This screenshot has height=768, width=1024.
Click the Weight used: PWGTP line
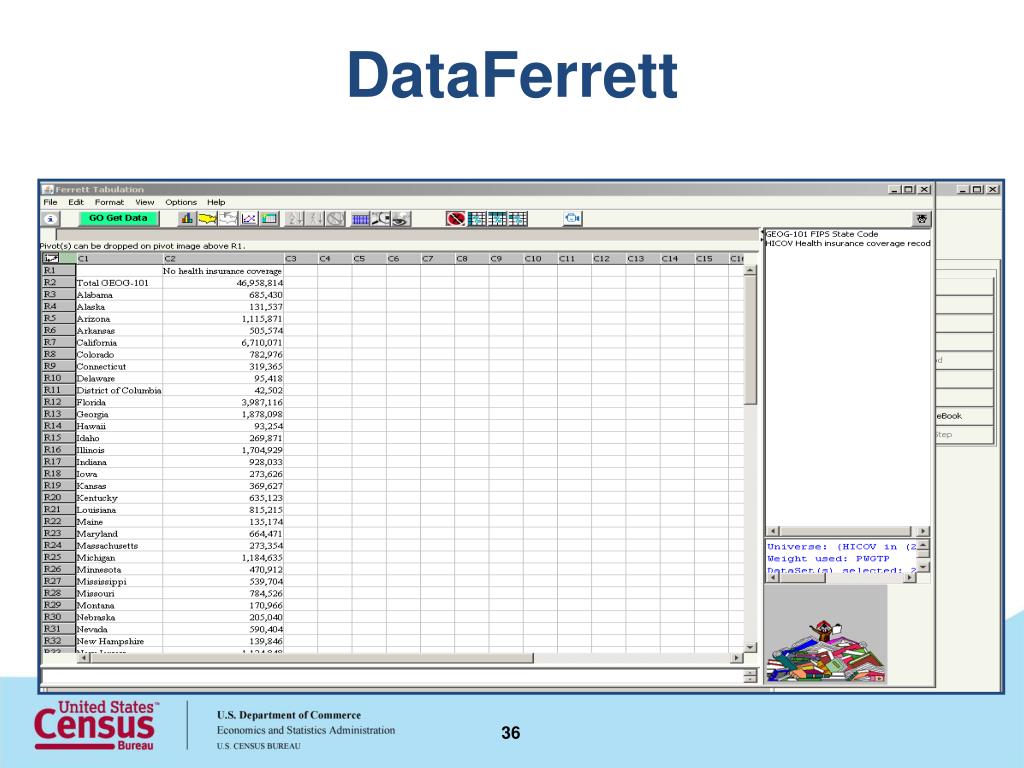[828, 559]
